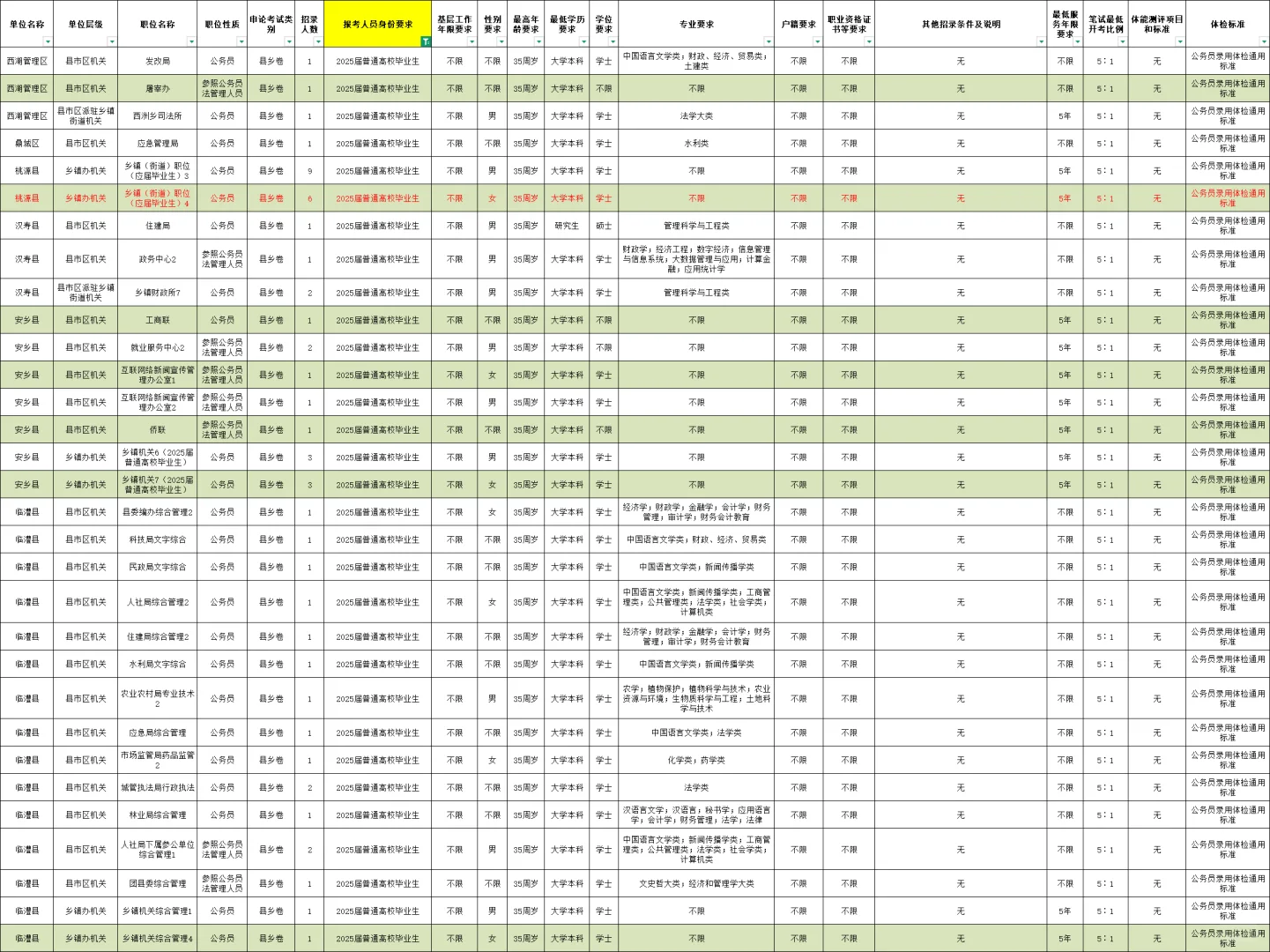
Task: Select the 互联网络新闻宣传管理办公室1 cell
Action: click(158, 375)
